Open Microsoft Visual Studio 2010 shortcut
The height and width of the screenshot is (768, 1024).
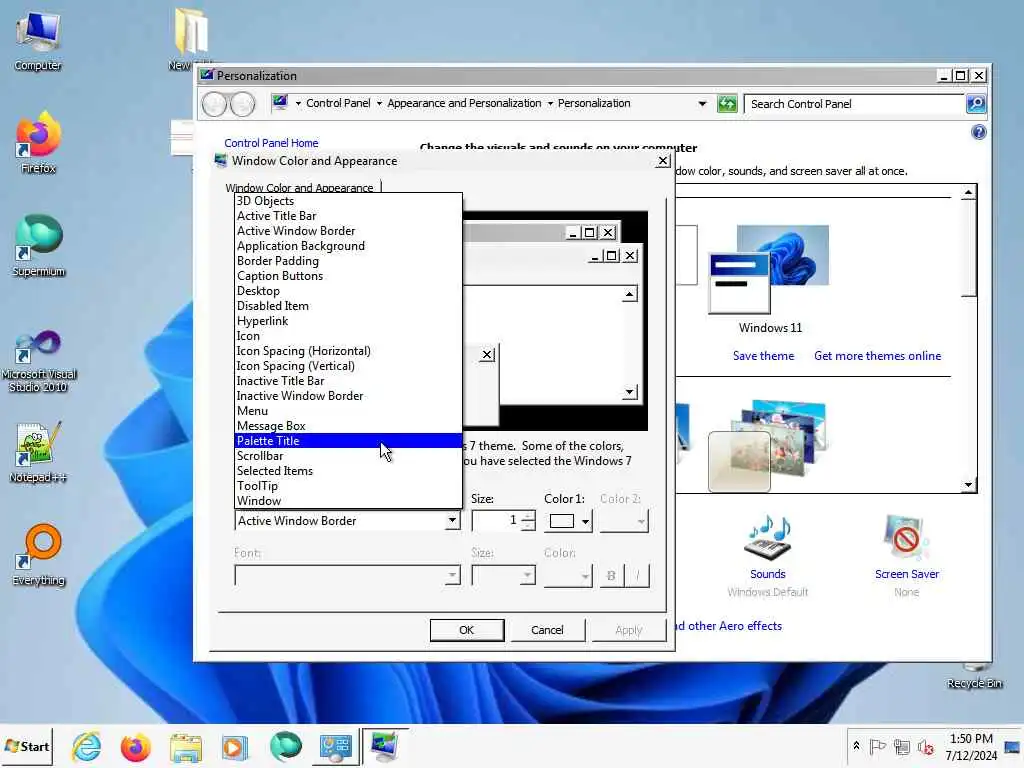[39, 360]
